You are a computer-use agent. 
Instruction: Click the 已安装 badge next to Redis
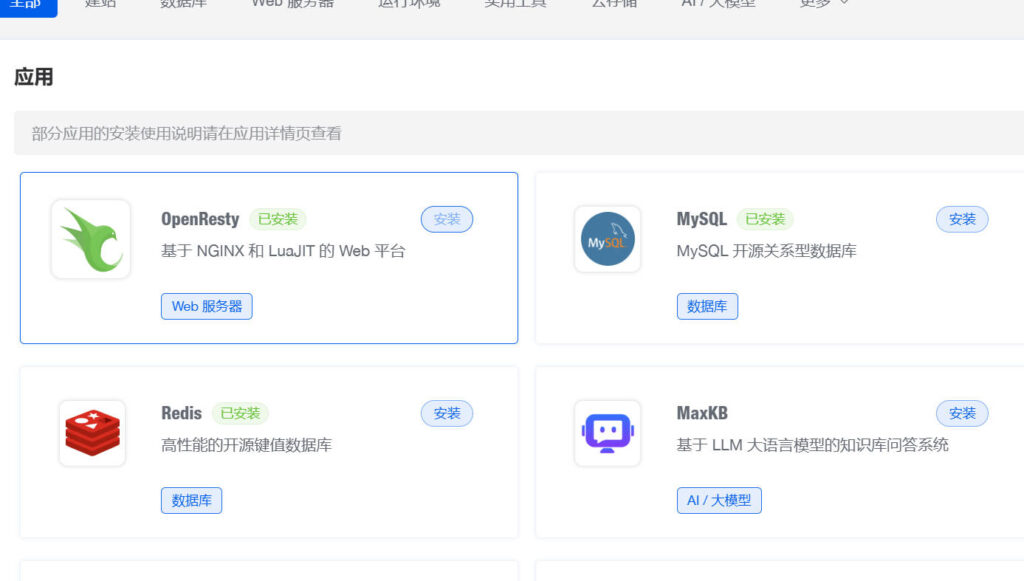(240, 413)
